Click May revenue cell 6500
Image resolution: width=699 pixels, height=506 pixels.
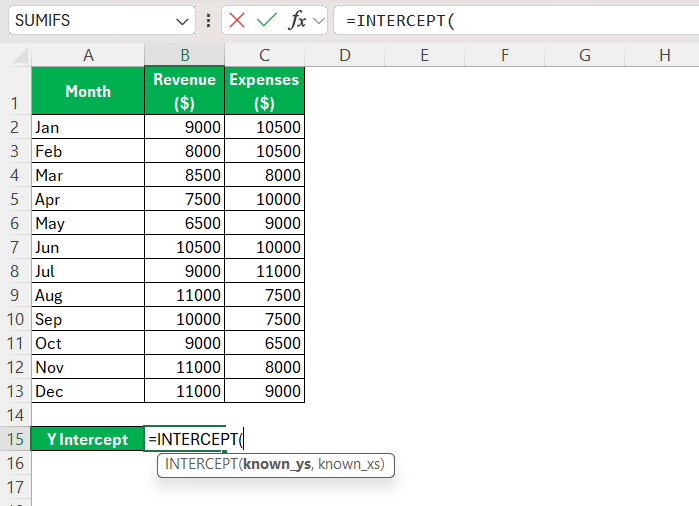[185, 223]
